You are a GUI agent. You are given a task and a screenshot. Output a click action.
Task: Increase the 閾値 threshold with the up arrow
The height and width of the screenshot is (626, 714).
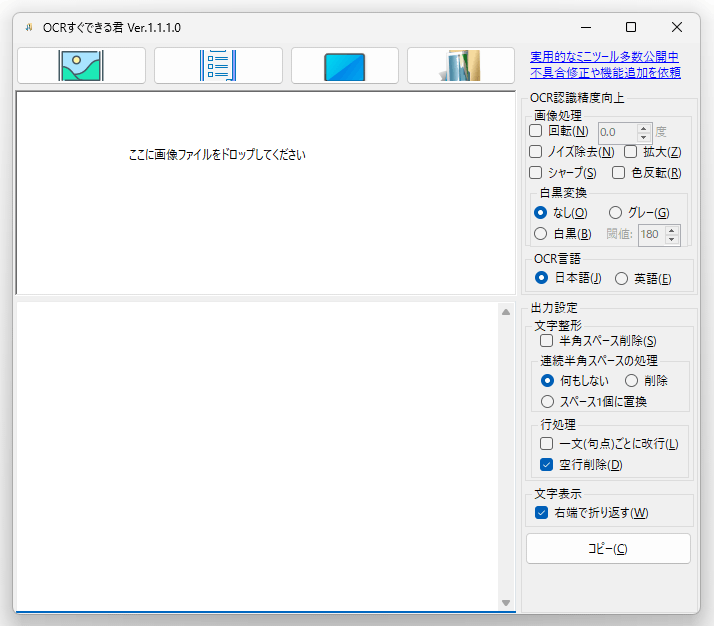[x=672, y=230]
